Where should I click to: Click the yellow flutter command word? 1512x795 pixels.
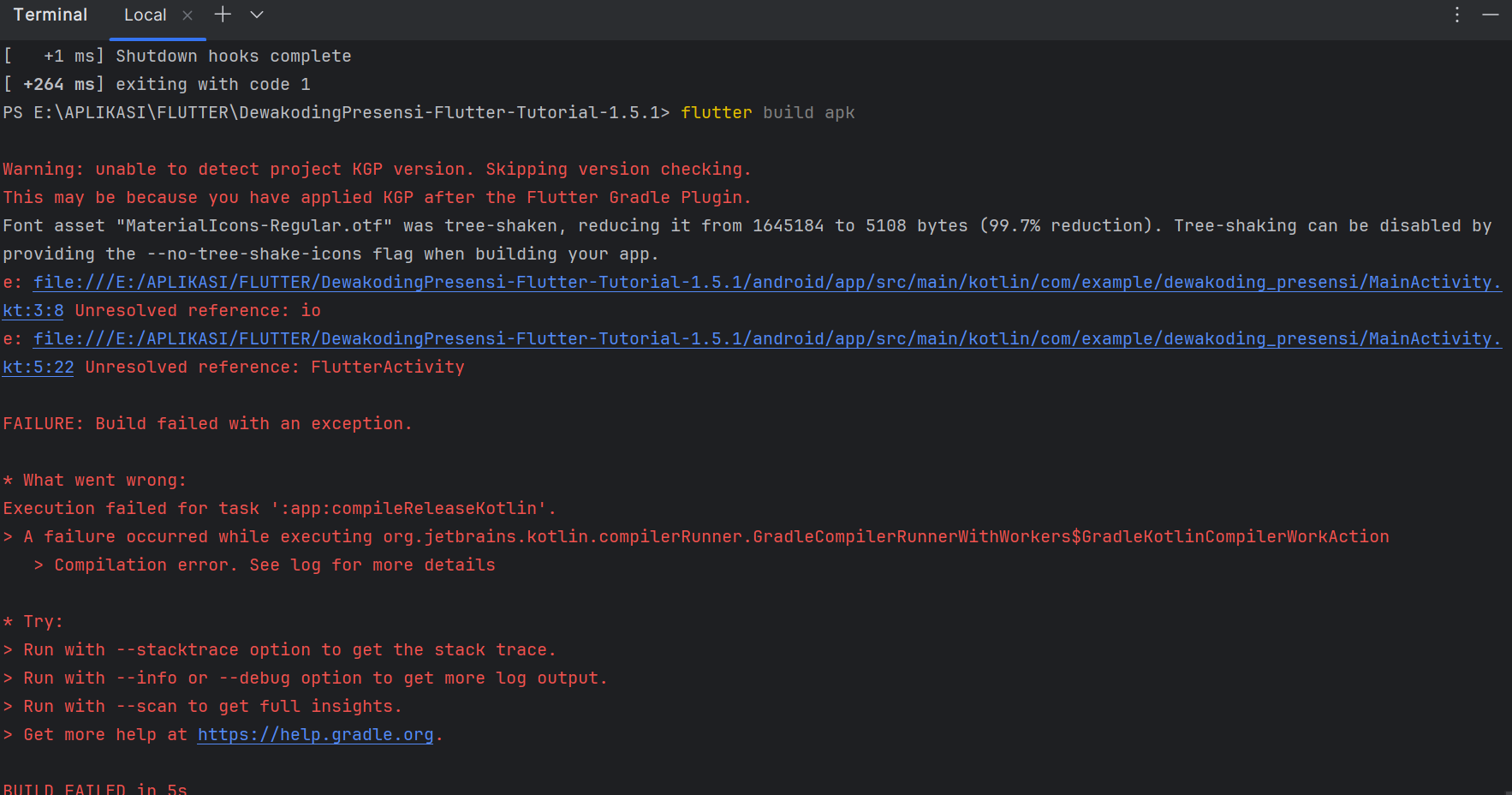coord(716,112)
